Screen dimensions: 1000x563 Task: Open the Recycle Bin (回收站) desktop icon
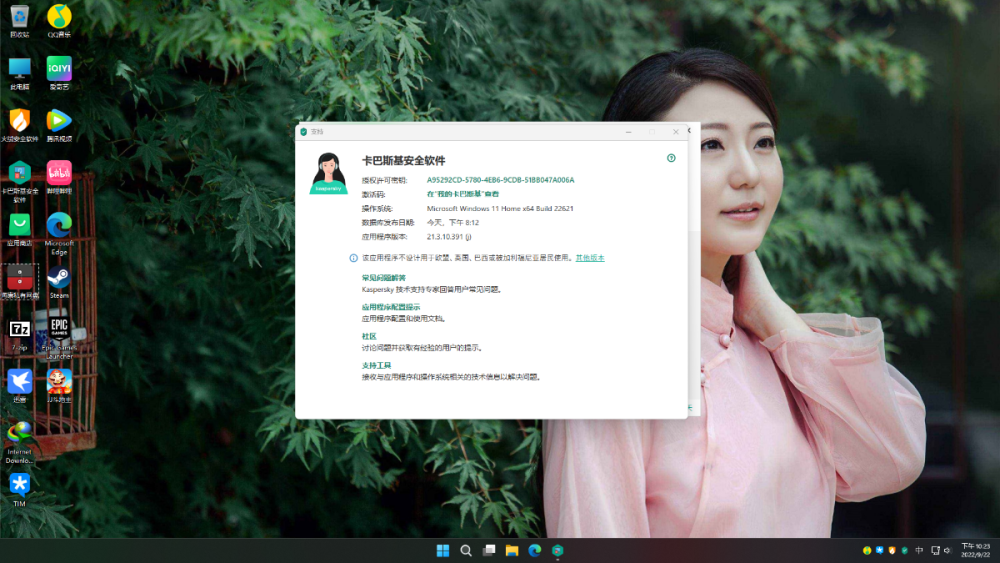pos(20,21)
